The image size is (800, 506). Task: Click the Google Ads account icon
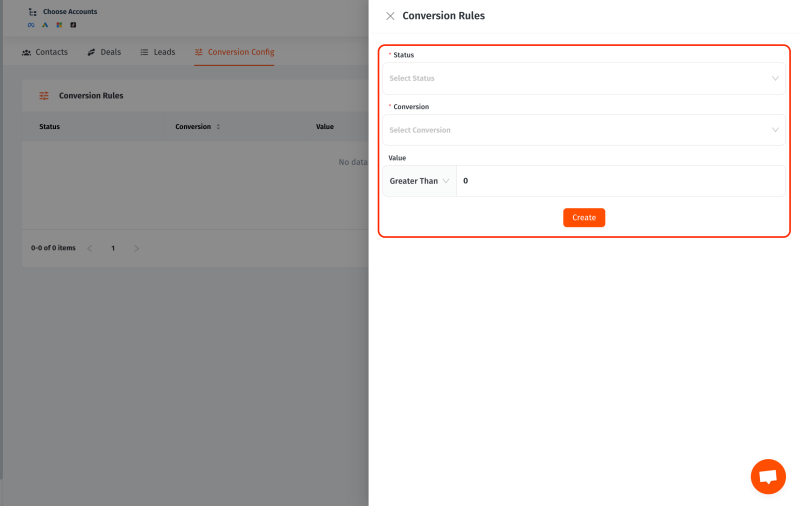(45, 25)
